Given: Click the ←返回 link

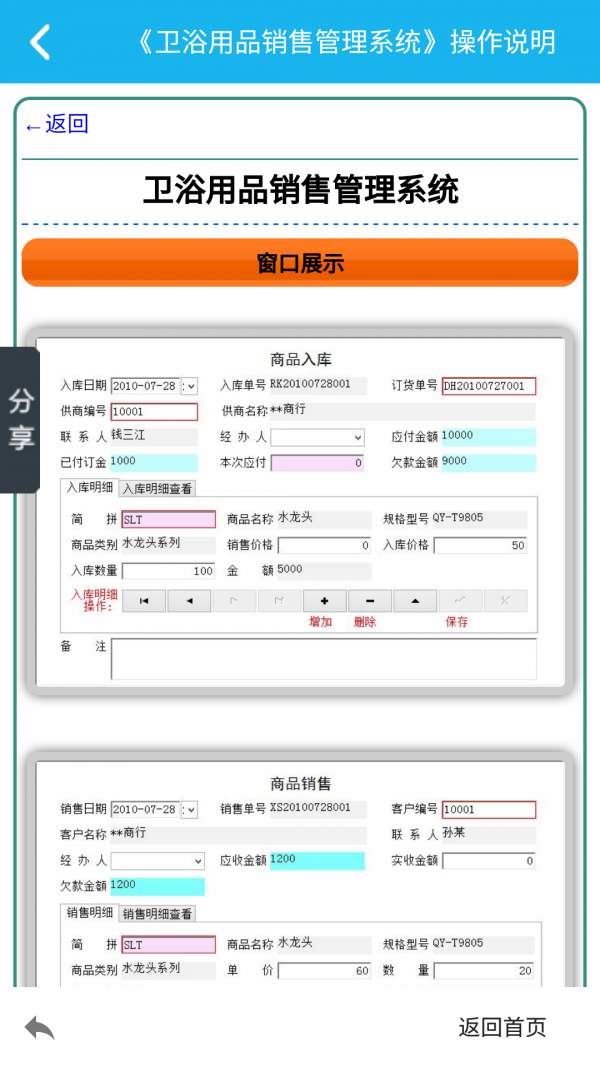Looking at the screenshot, I should [x=57, y=124].
